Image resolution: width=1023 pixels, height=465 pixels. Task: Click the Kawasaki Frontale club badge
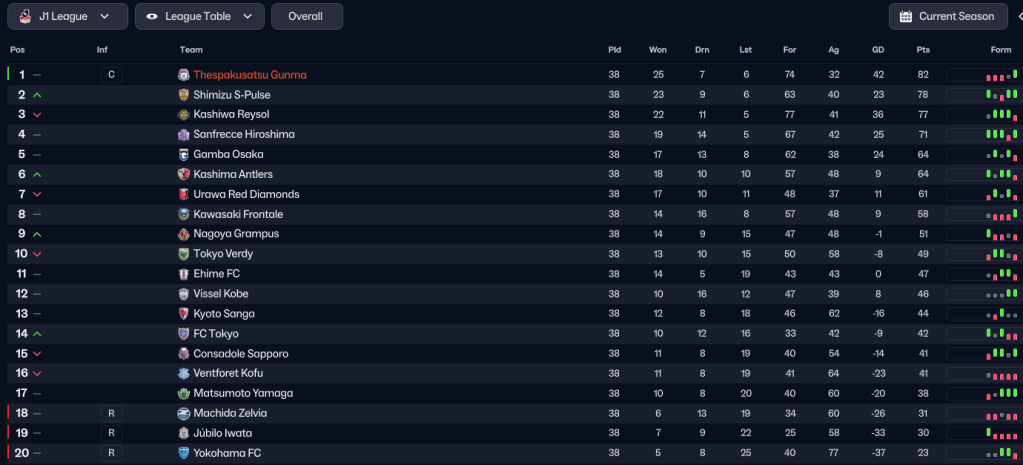tap(184, 214)
